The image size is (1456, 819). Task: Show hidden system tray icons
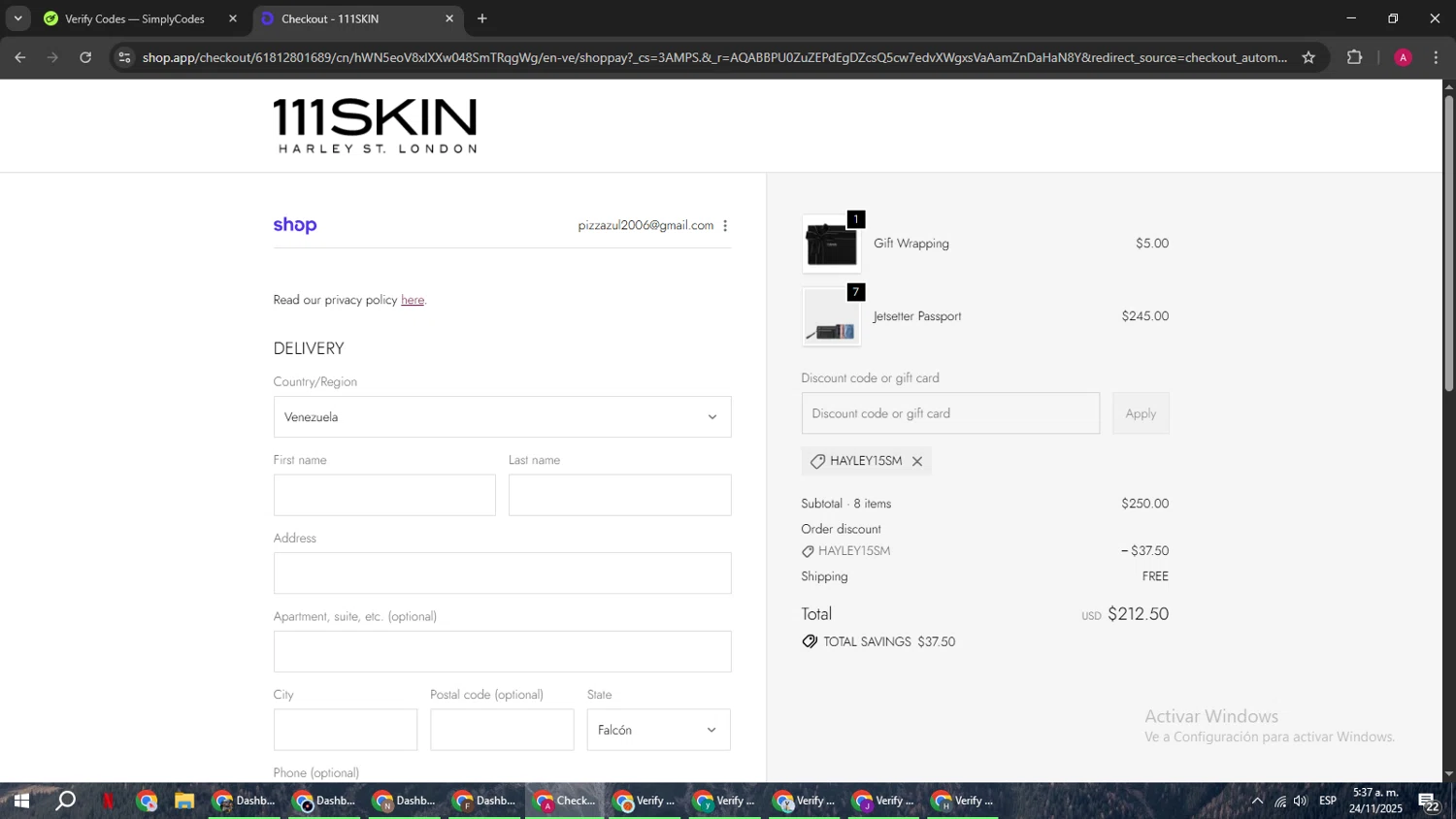coord(1257,802)
